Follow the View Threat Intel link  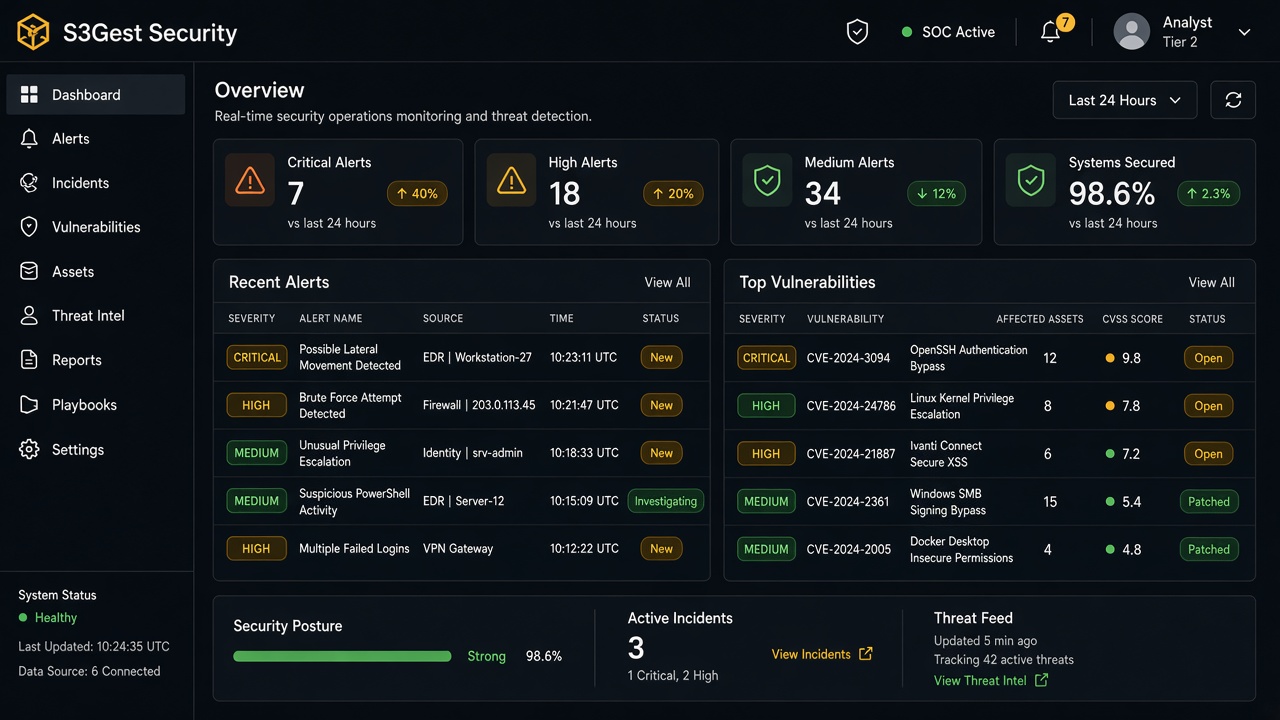coord(991,680)
